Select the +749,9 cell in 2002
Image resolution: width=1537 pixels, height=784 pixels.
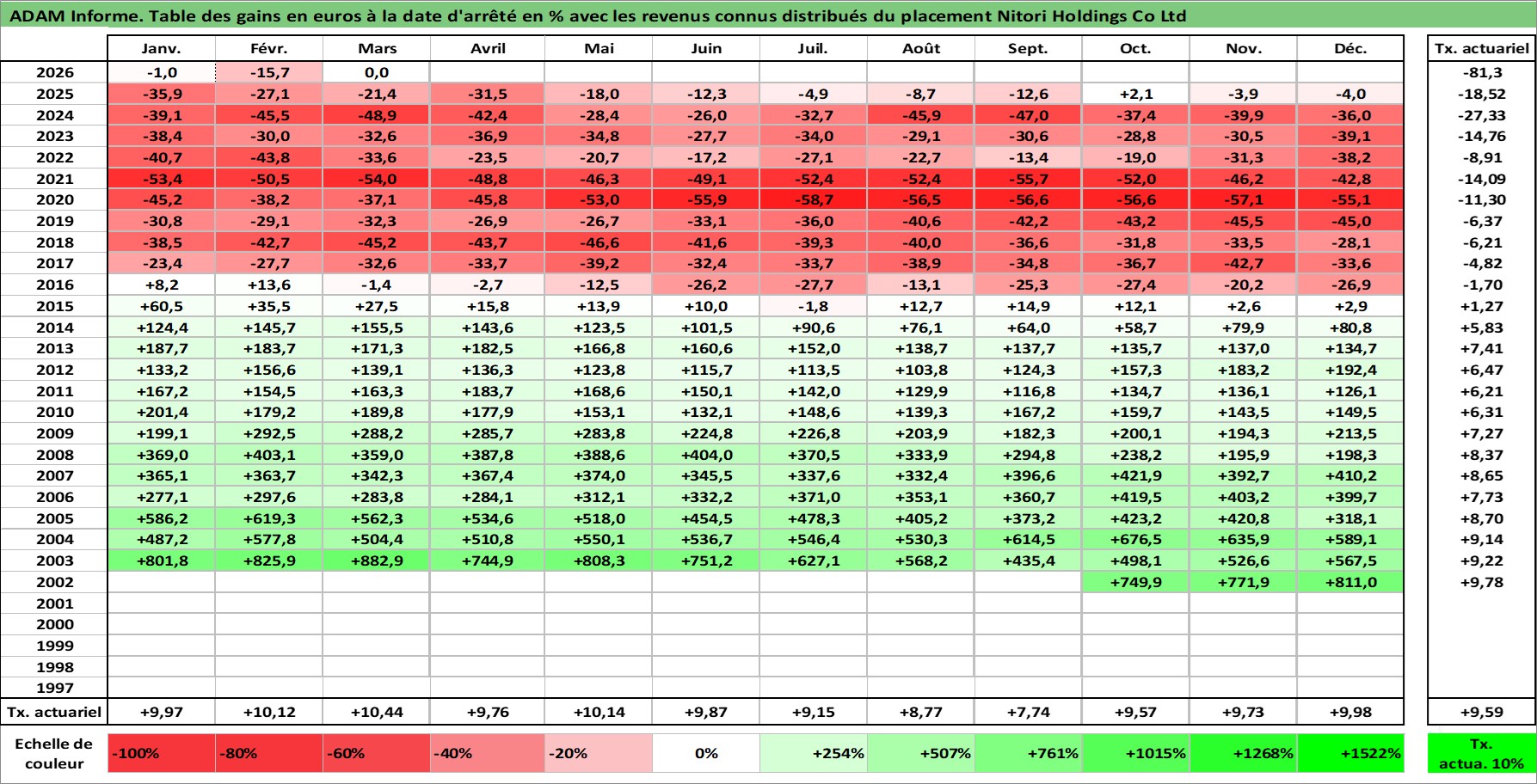(1136, 583)
